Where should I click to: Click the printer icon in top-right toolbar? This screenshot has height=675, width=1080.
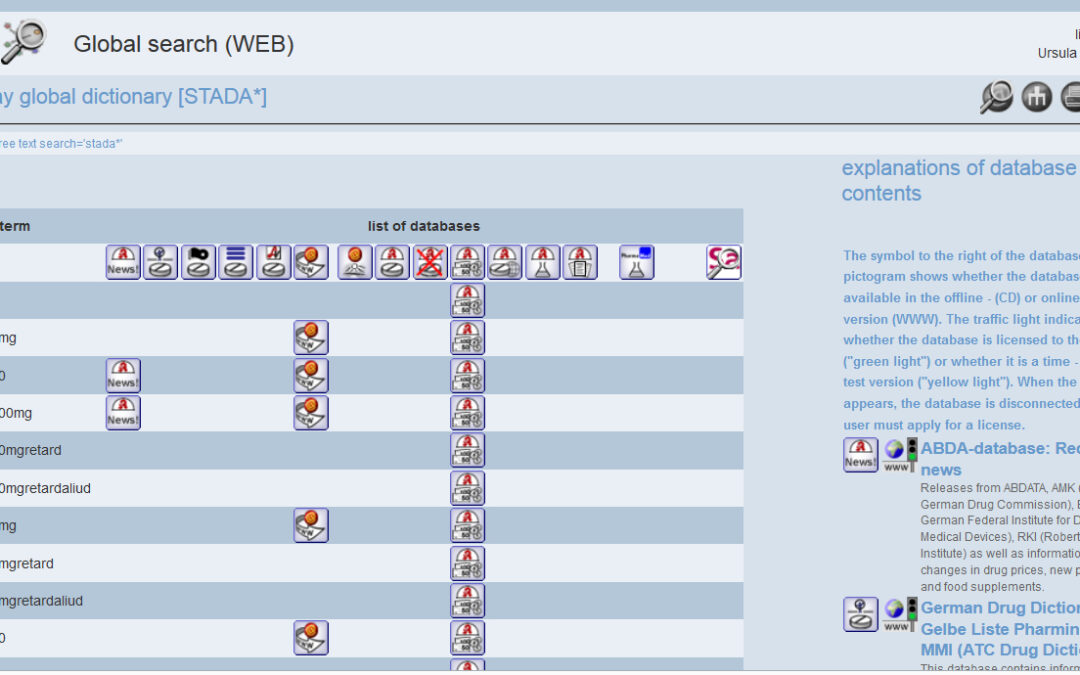tap(1071, 97)
